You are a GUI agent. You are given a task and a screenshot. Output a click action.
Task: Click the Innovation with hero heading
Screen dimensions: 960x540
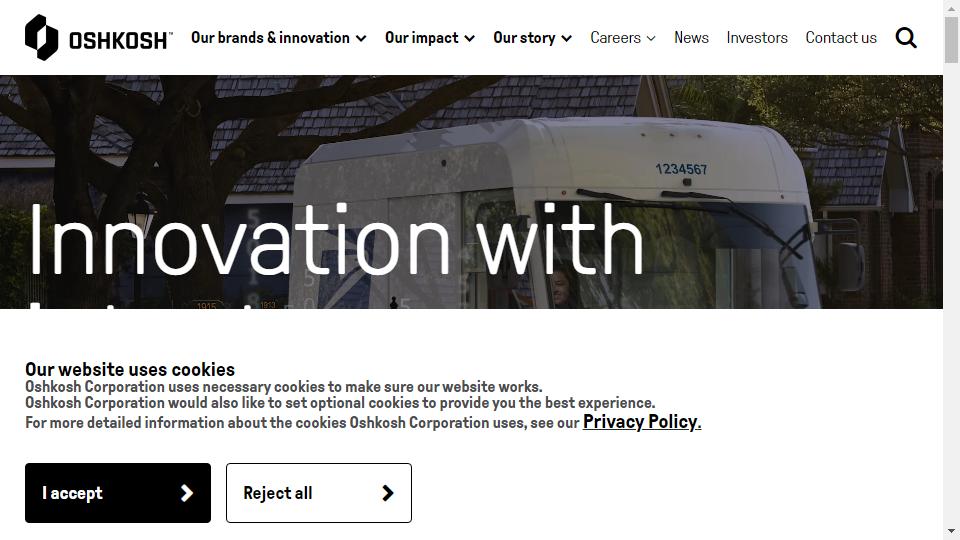[336, 240]
